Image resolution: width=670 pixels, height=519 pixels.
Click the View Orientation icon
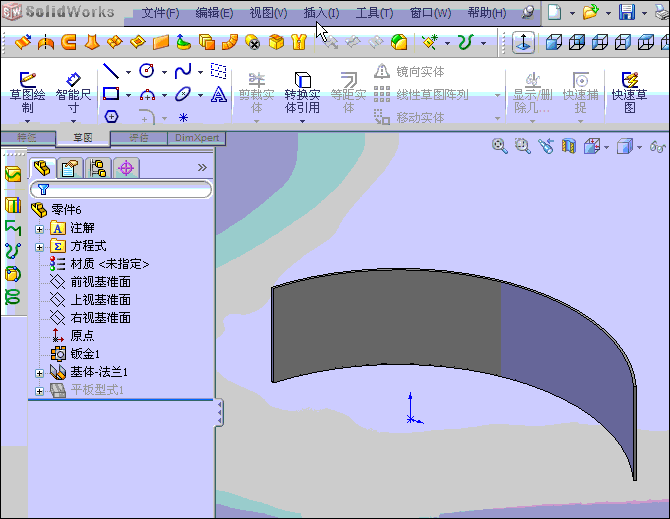point(592,146)
